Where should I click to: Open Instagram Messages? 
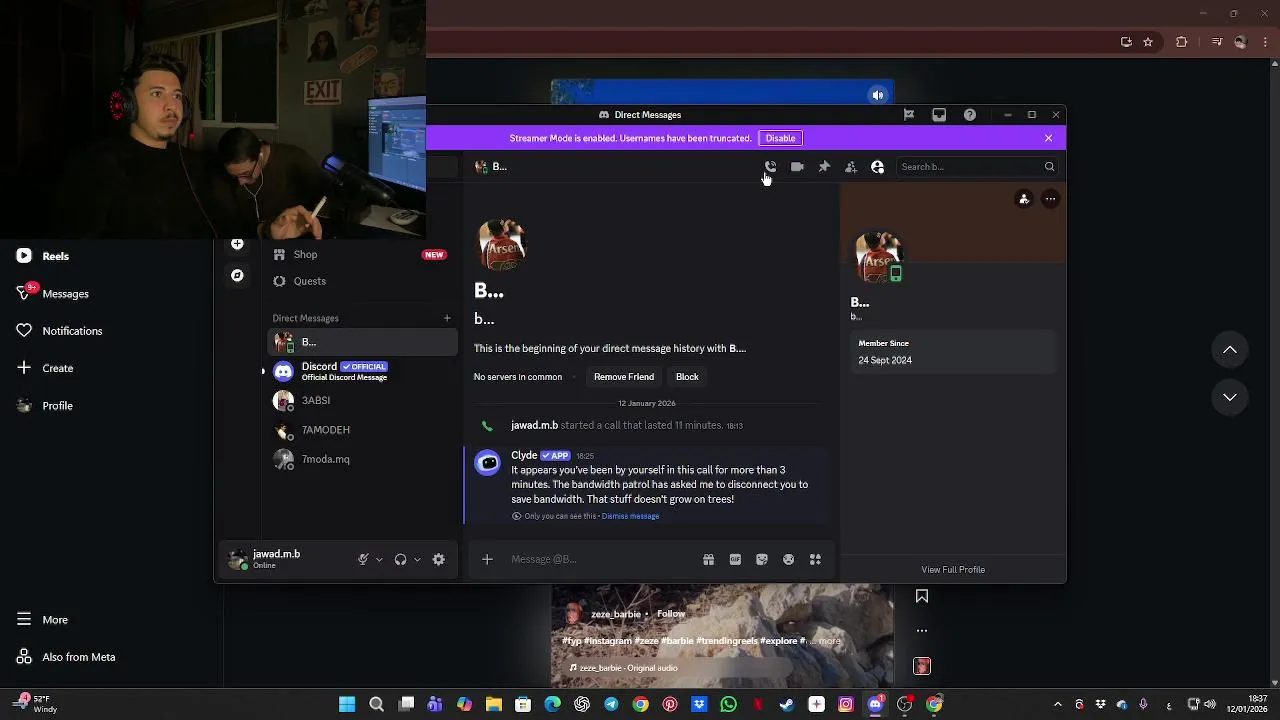pos(54,293)
